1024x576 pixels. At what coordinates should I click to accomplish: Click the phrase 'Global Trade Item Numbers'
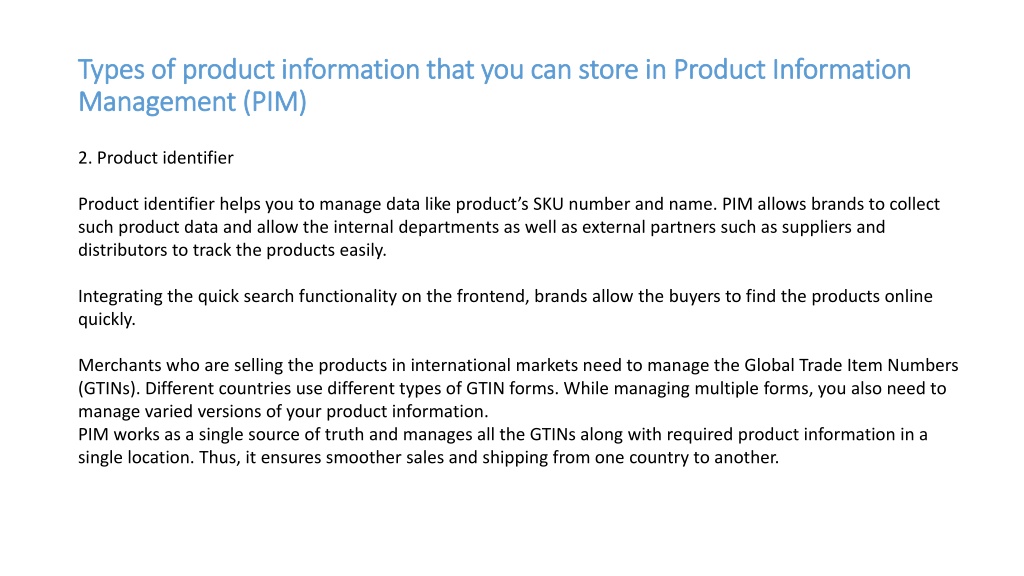(x=851, y=365)
